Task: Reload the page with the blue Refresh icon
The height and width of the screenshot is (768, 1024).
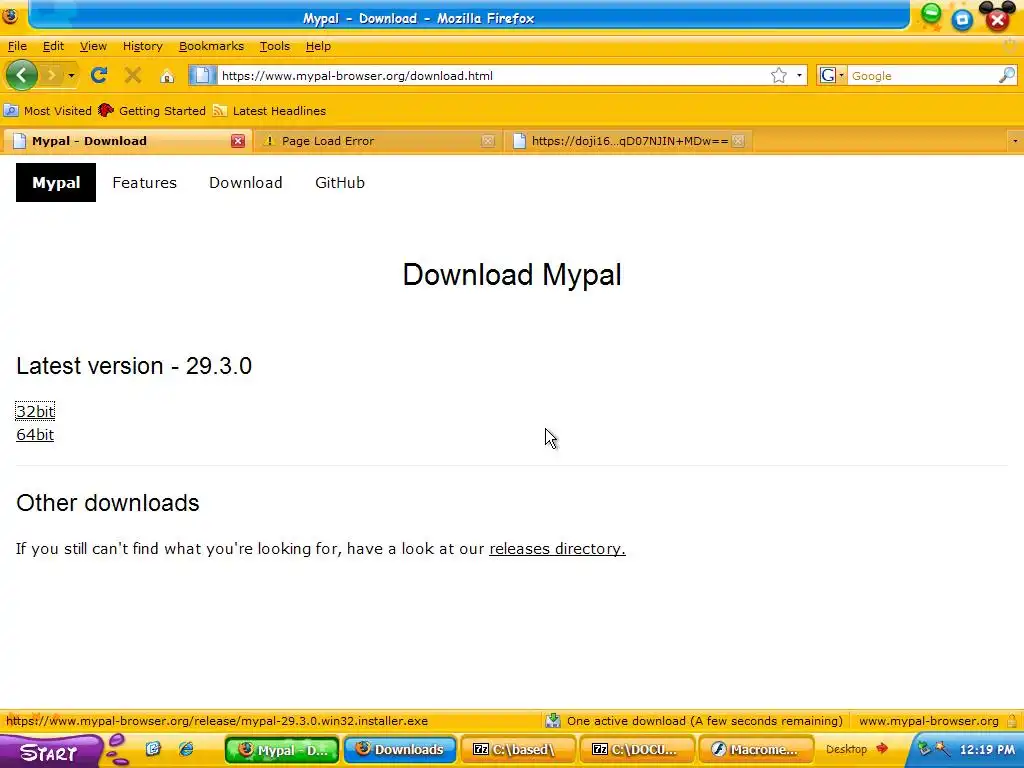Action: coord(99,75)
